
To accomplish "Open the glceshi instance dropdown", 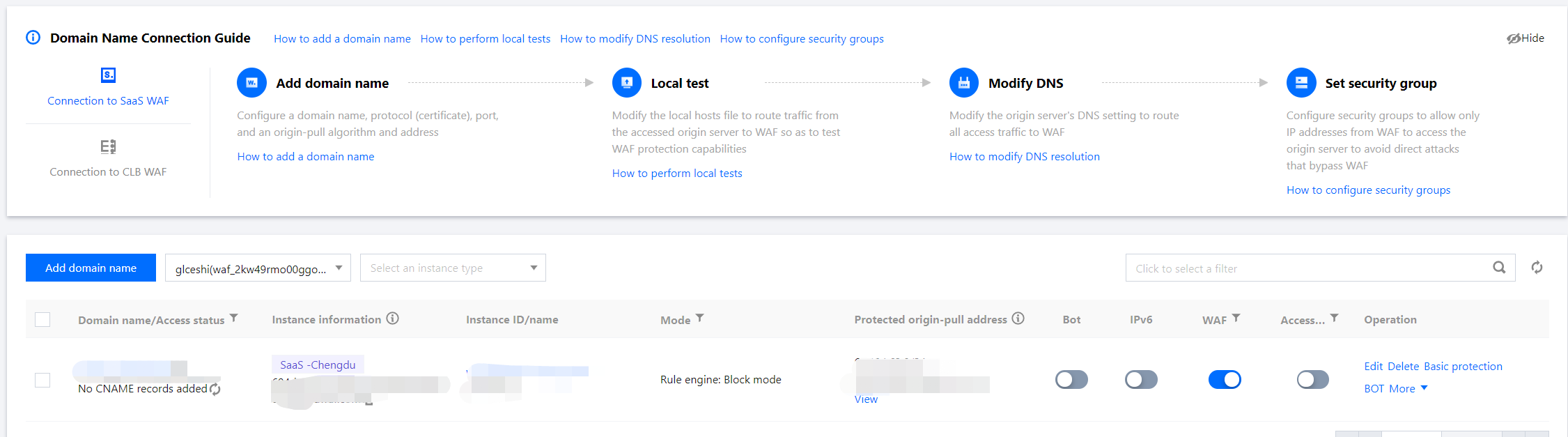I will pyautogui.click(x=258, y=268).
